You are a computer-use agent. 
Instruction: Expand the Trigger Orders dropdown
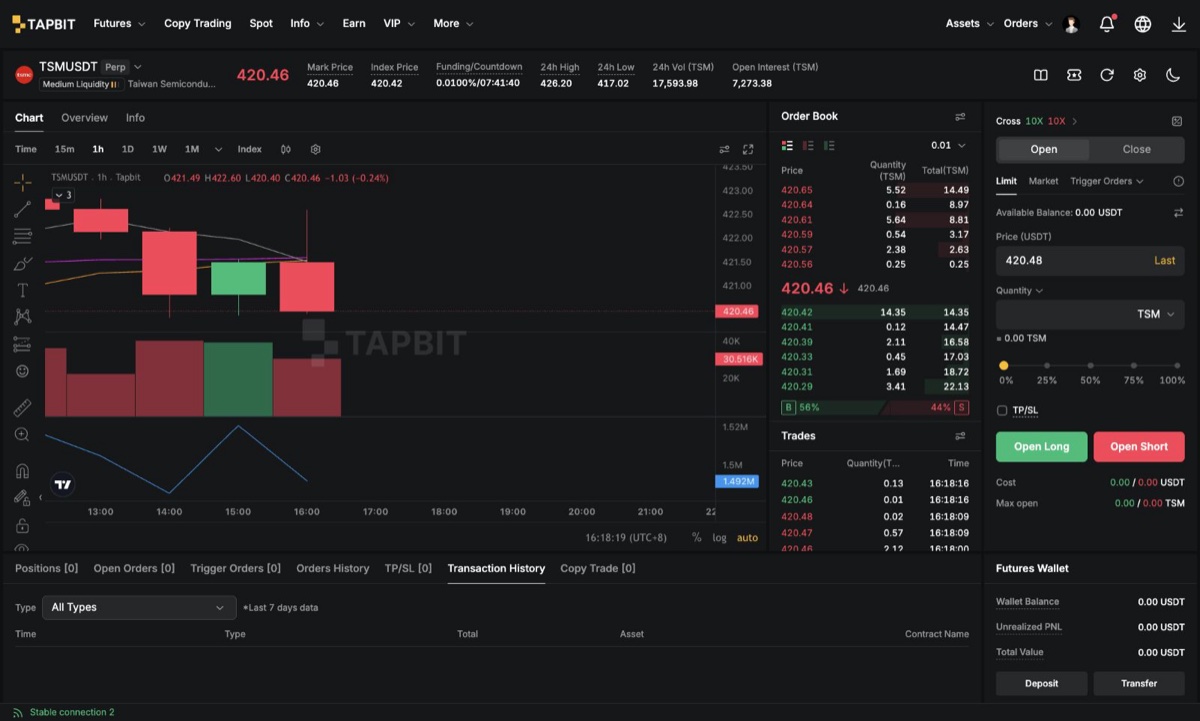click(1107, 181)
